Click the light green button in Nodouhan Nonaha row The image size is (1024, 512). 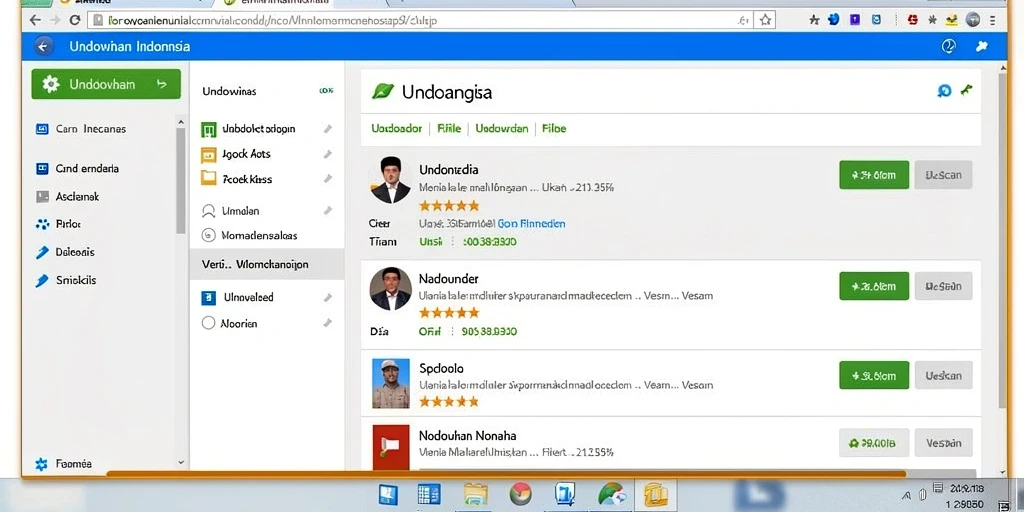coord(874,443)
